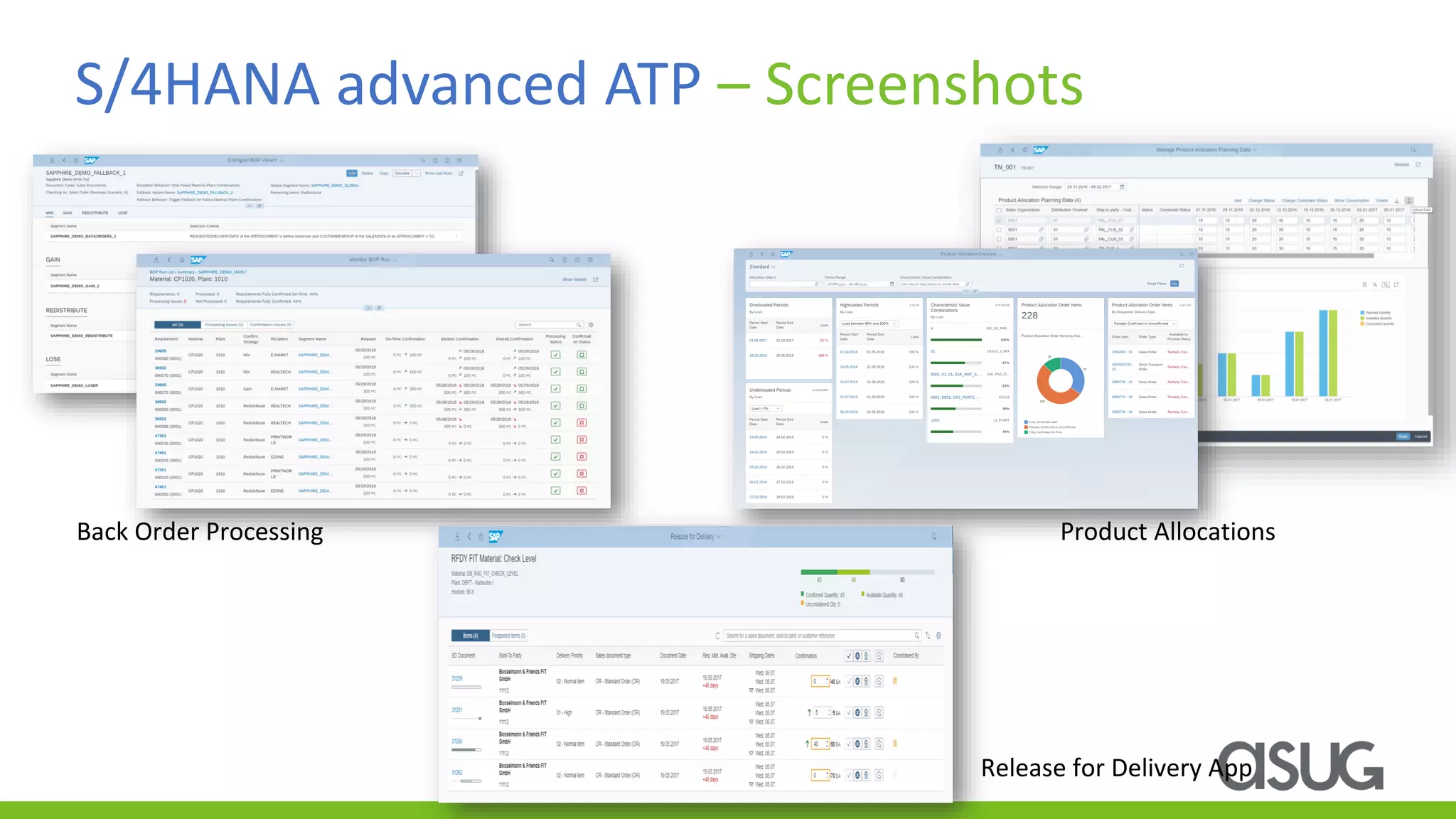The width and height of the screenshot is (1456, 819).
Task: Open REDISTRIBUTE tab in Configure BOP Variant
Action: (95, 213)
